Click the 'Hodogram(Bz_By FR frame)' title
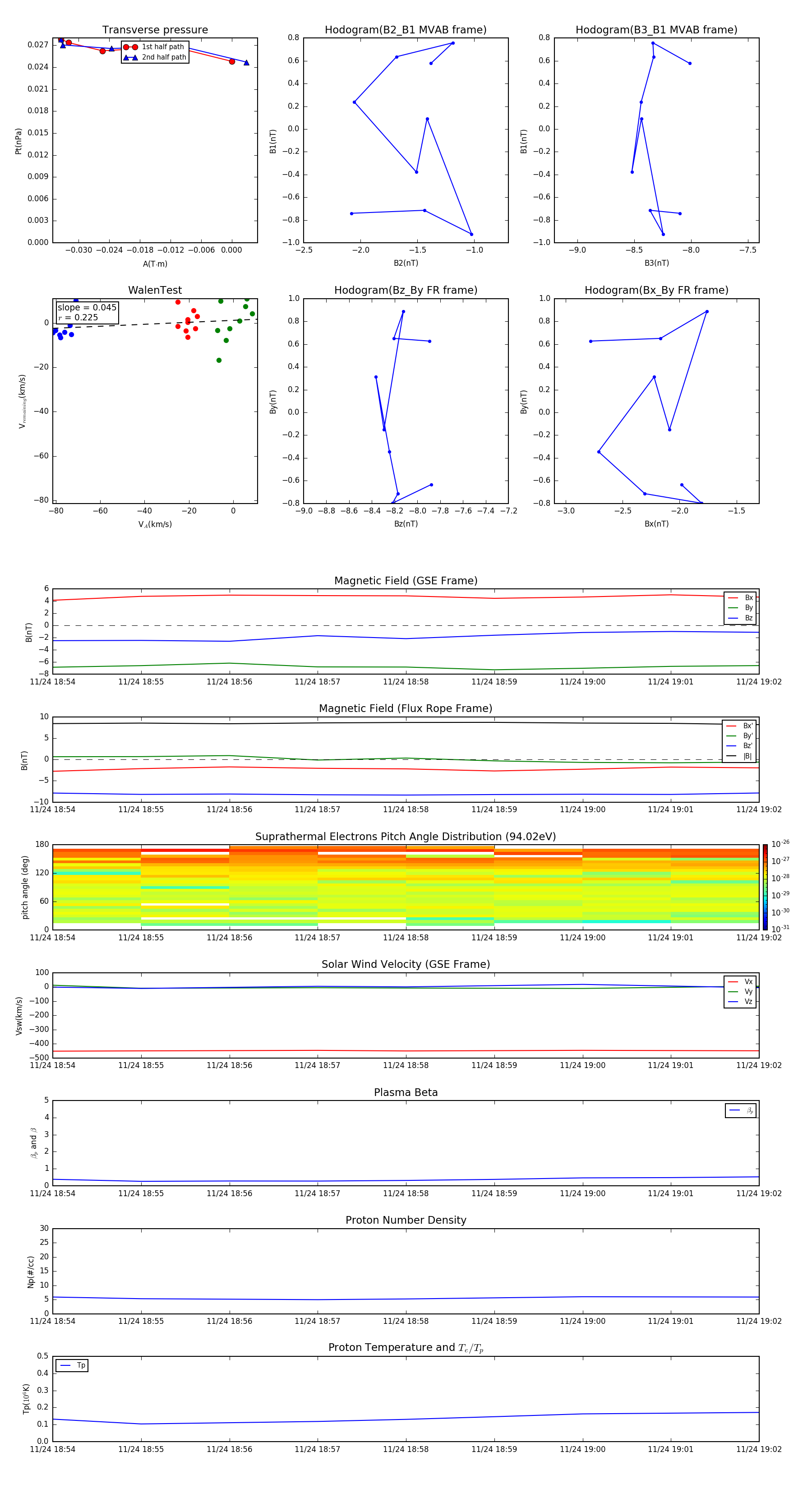812x1489 pixels. (x=406, y=290)
